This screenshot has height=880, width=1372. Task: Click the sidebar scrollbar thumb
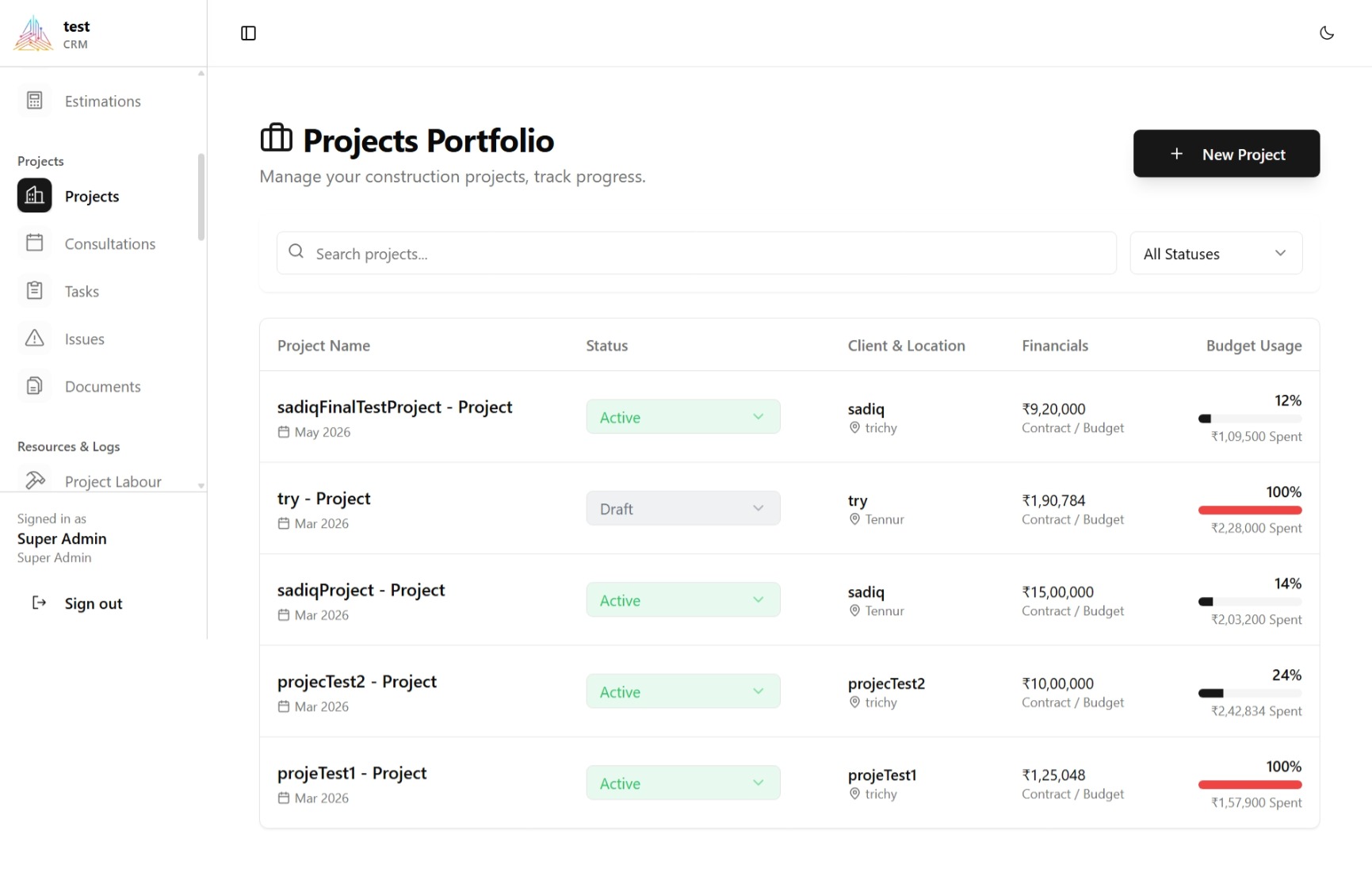[x=201, y=197]
